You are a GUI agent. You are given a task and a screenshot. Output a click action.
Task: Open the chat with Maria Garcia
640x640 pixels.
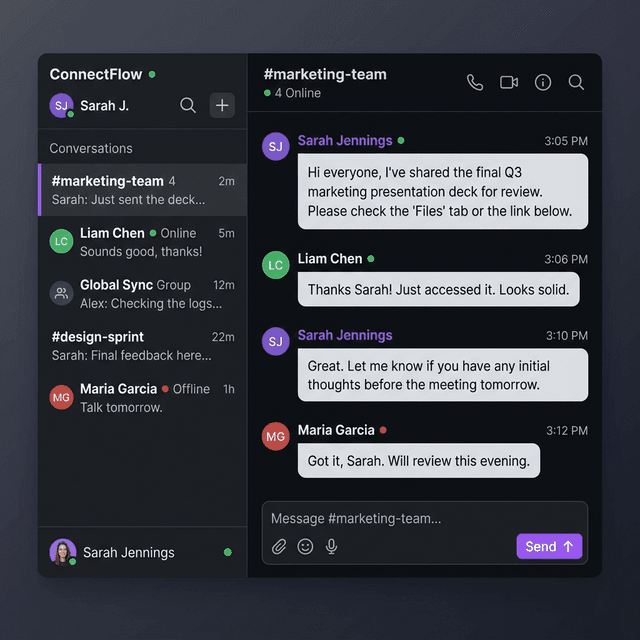(142, 398)
